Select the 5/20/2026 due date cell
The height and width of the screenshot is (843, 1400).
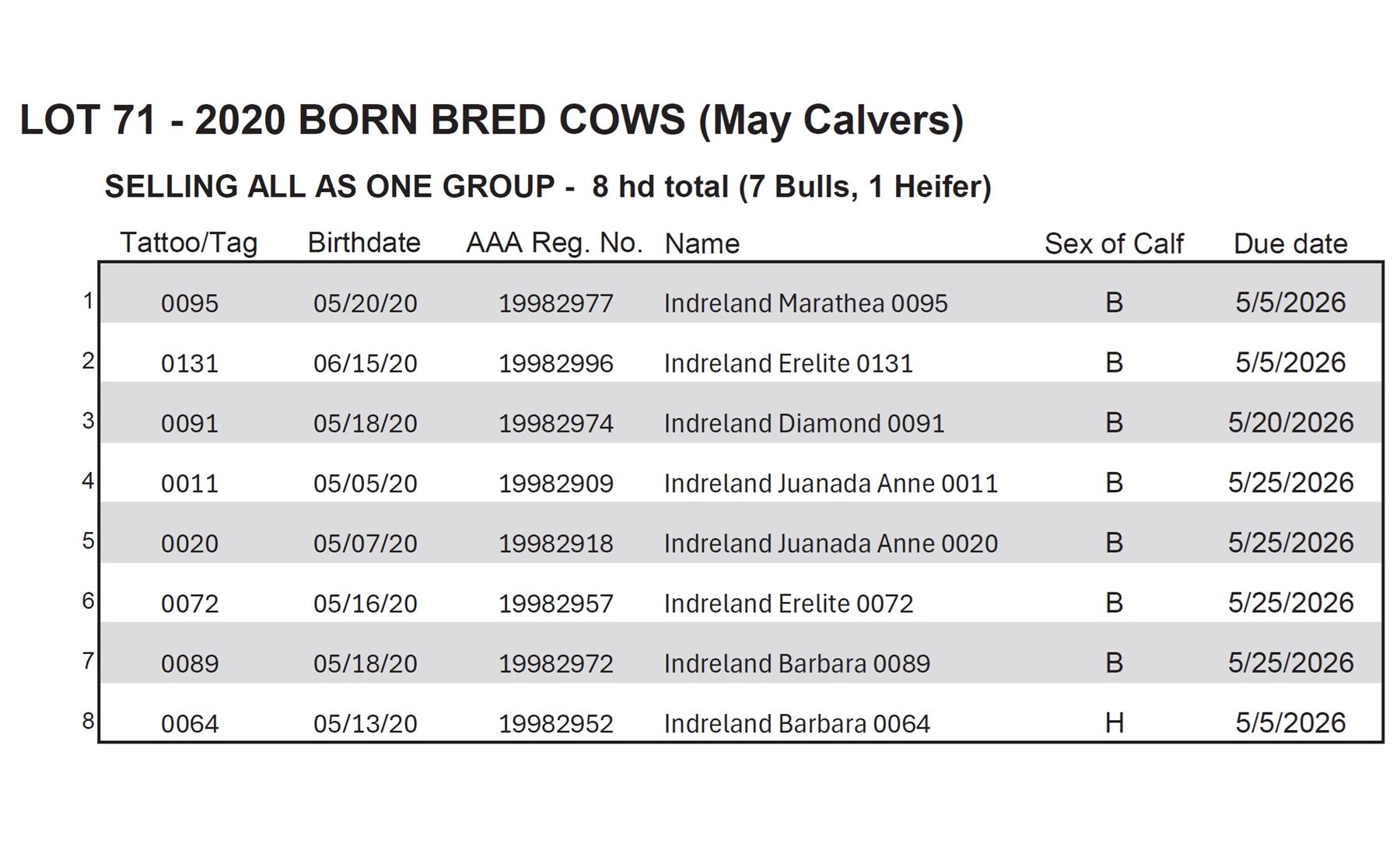1290,423
